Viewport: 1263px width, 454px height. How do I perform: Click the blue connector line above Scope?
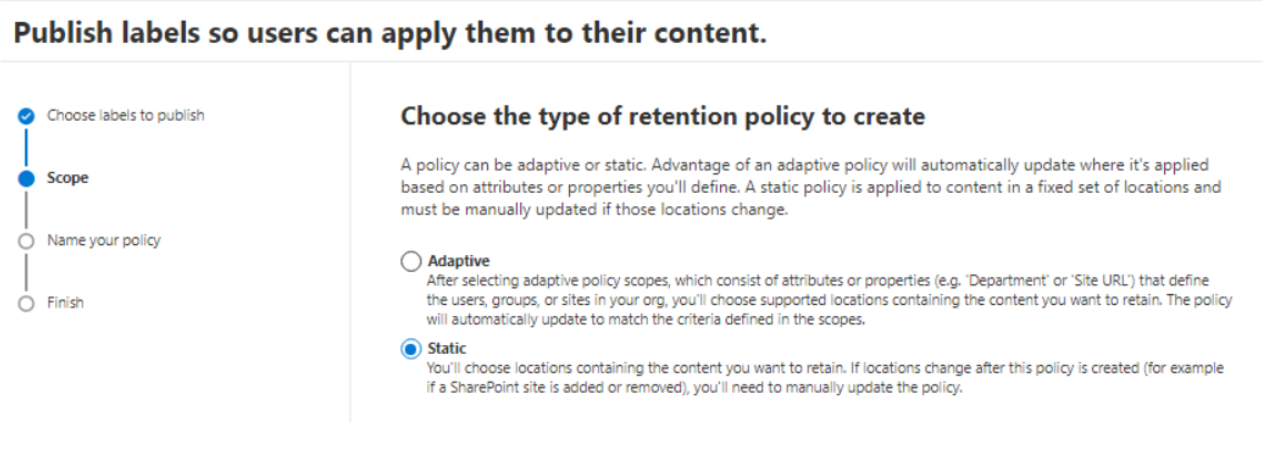click(27, 147)
